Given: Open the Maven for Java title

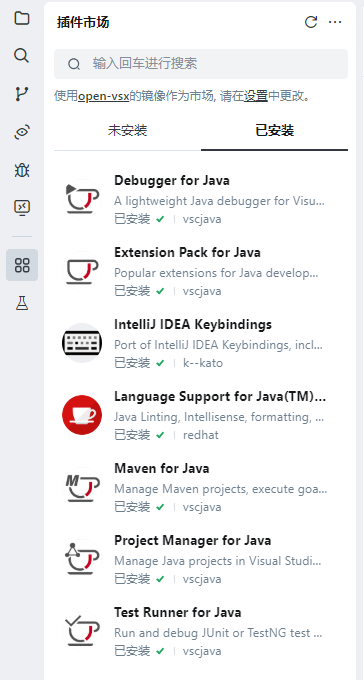Looking at the screenshot, I should point(162,468).
